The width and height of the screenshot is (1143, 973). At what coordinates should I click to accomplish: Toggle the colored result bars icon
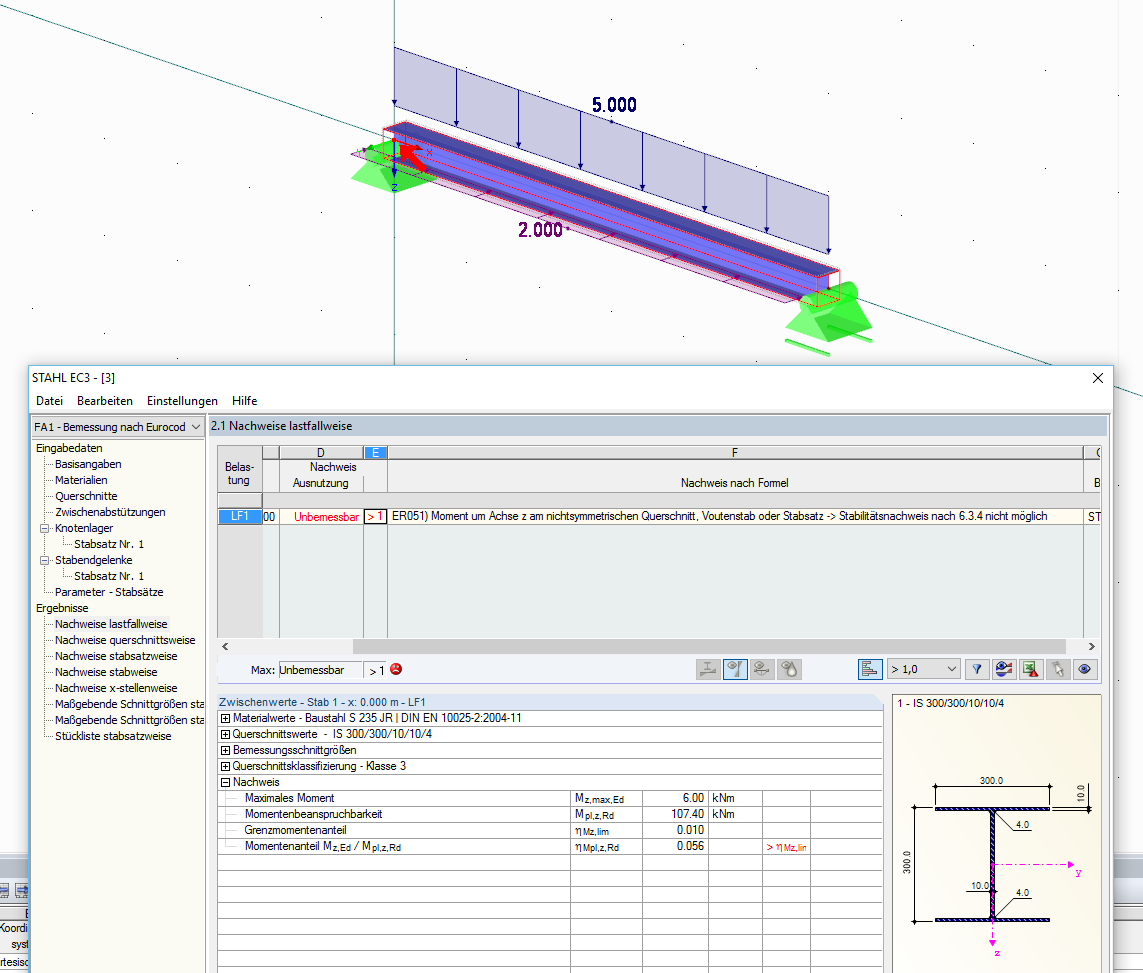[x=870, y=669]
